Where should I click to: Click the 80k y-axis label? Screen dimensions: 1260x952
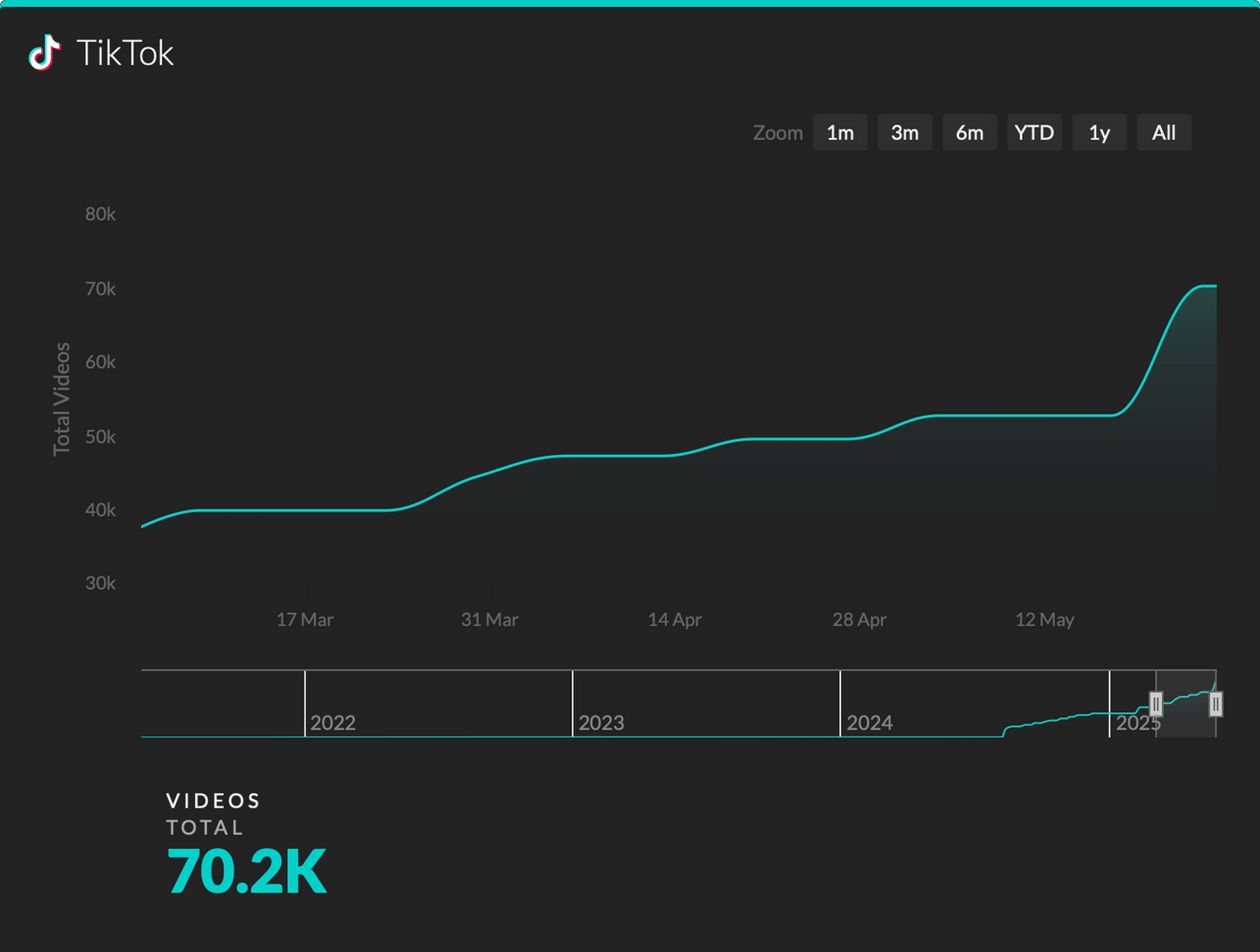[99, 213]
